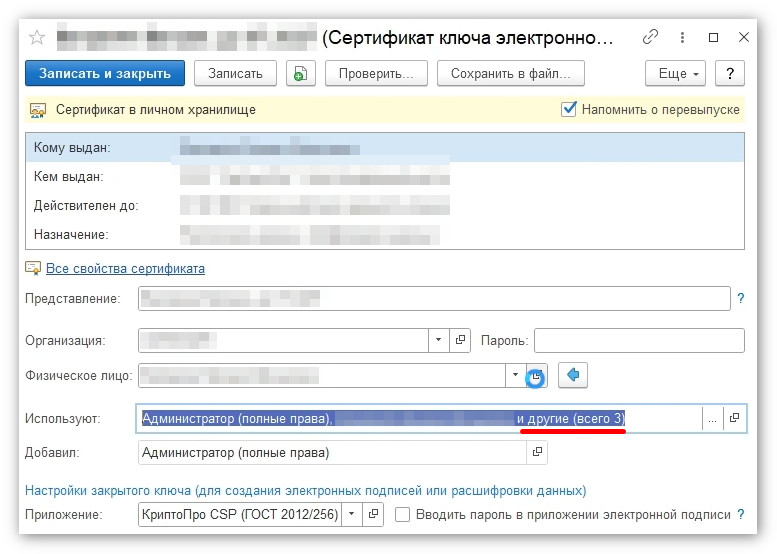The height and width of the screenshot is (554, 777).
Task: Click the Записать и закрыть button
Action: click(105, 73)
